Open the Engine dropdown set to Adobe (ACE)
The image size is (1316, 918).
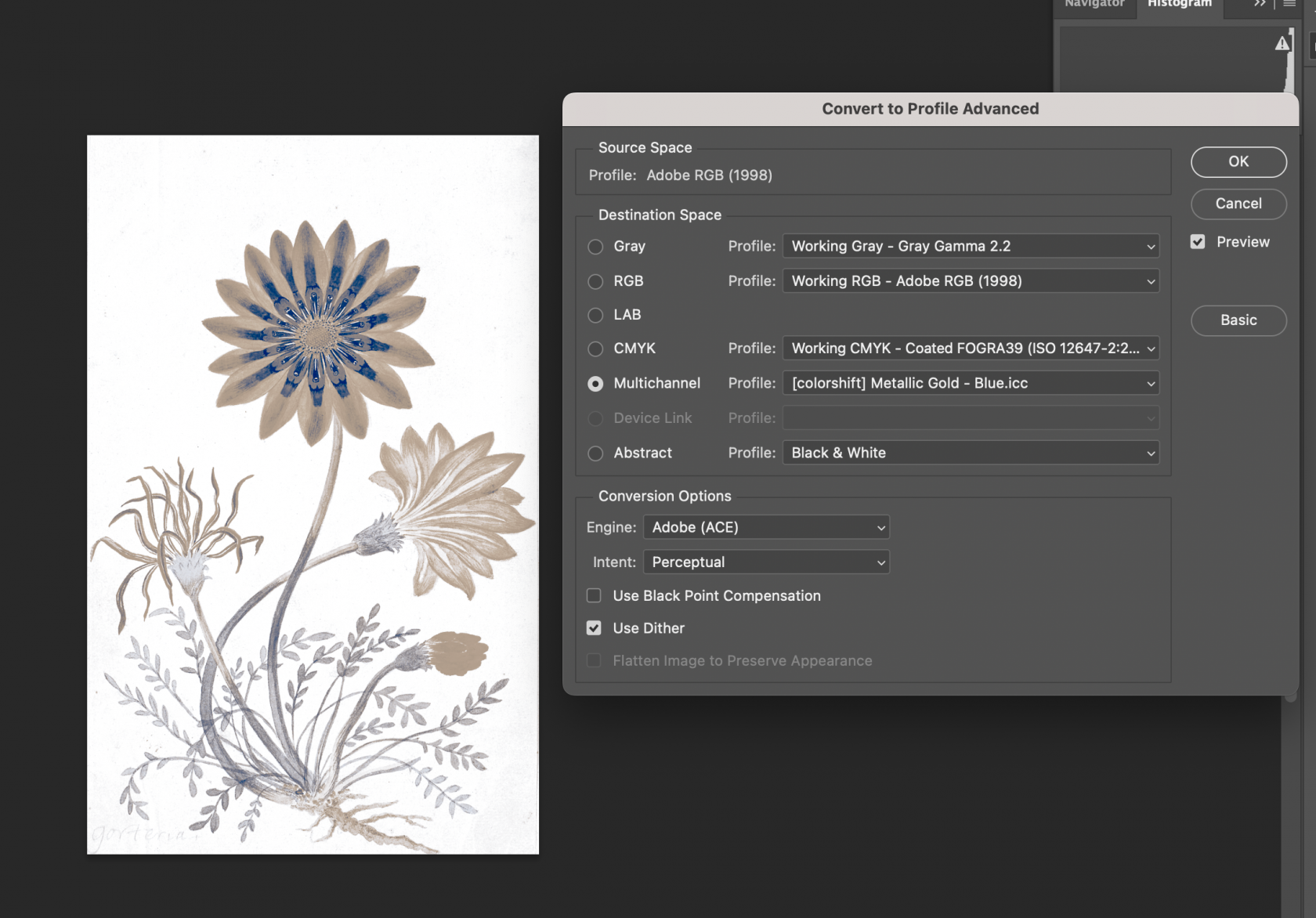(765, 527)
